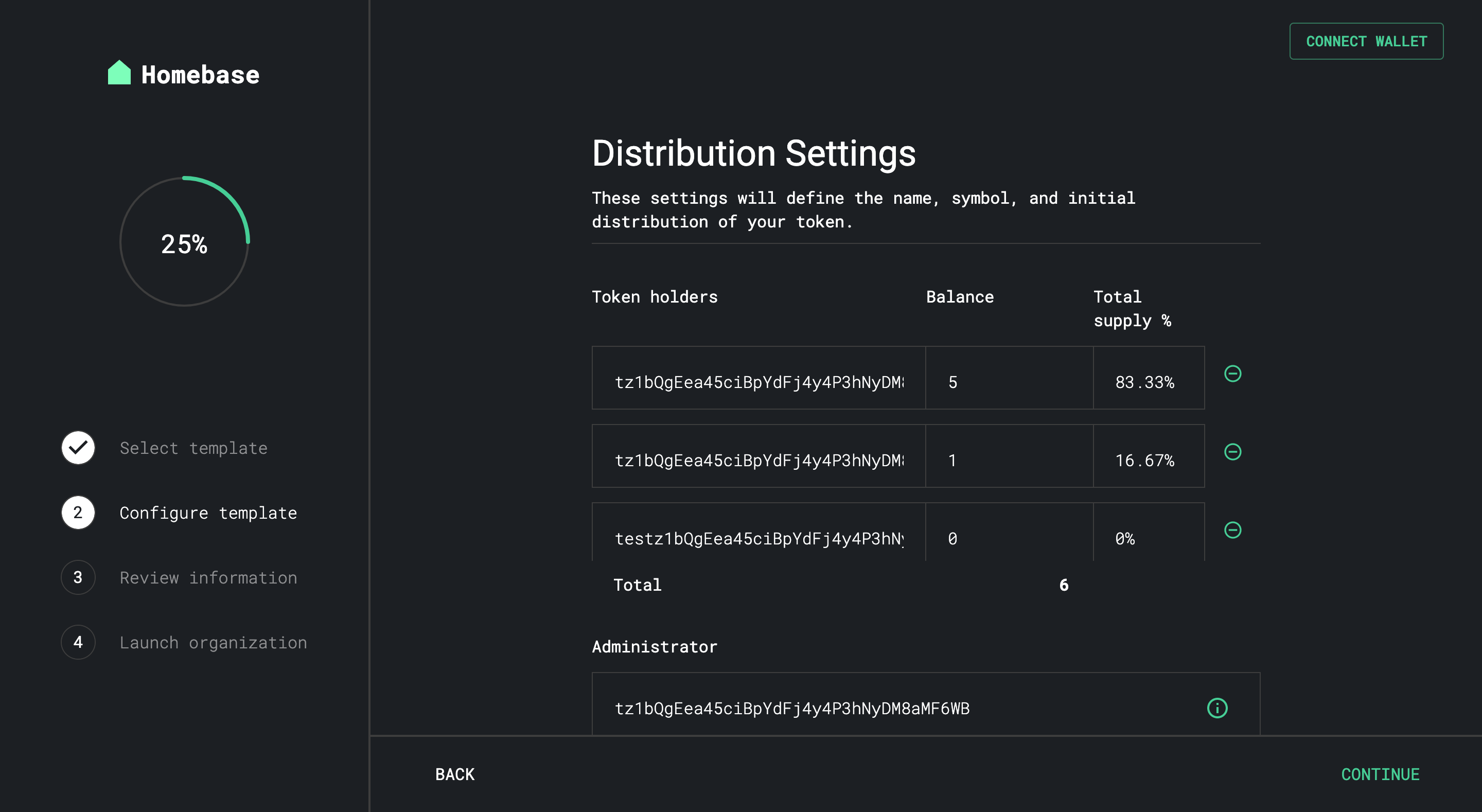The height and width of the screenshot is (812, 1482).
Task: Click the CONTINUE link
Action: (1381, 774)
